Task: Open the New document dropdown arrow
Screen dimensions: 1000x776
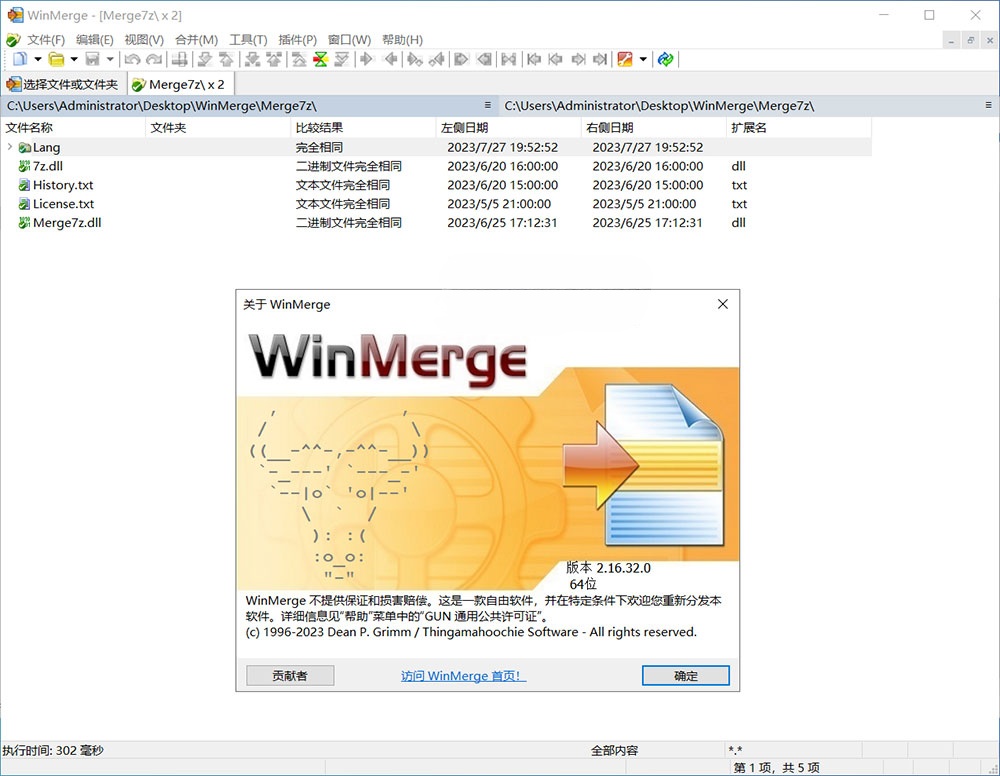Action: tap(38, 59)
